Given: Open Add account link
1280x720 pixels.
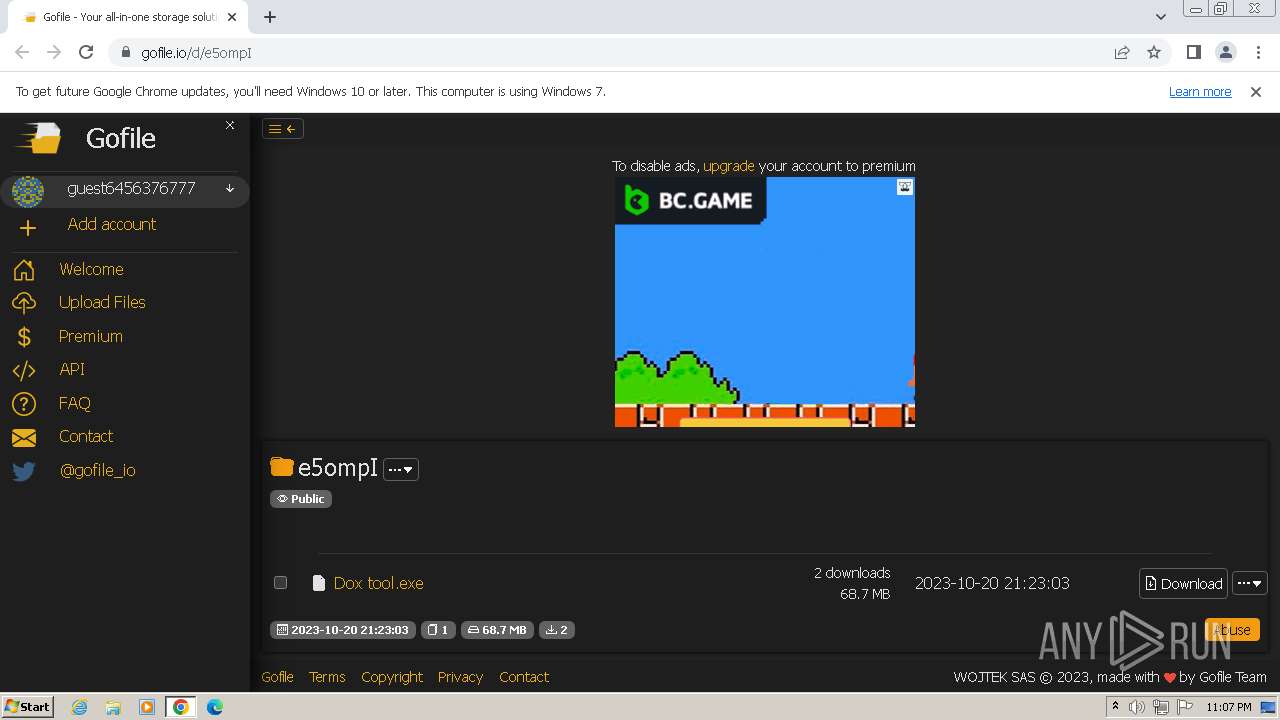Looking at the screenshot, I should (112, 224).
